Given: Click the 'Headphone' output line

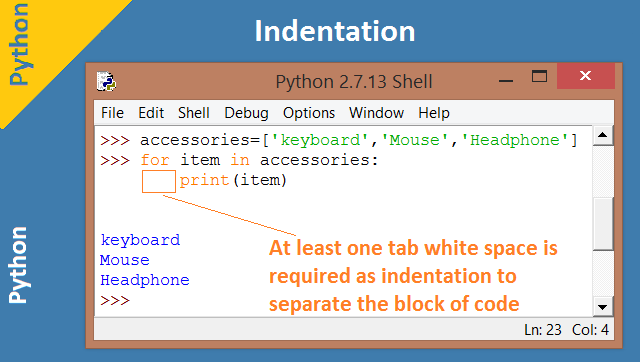Looking at the screenshot, I should (x=145, y=280).
